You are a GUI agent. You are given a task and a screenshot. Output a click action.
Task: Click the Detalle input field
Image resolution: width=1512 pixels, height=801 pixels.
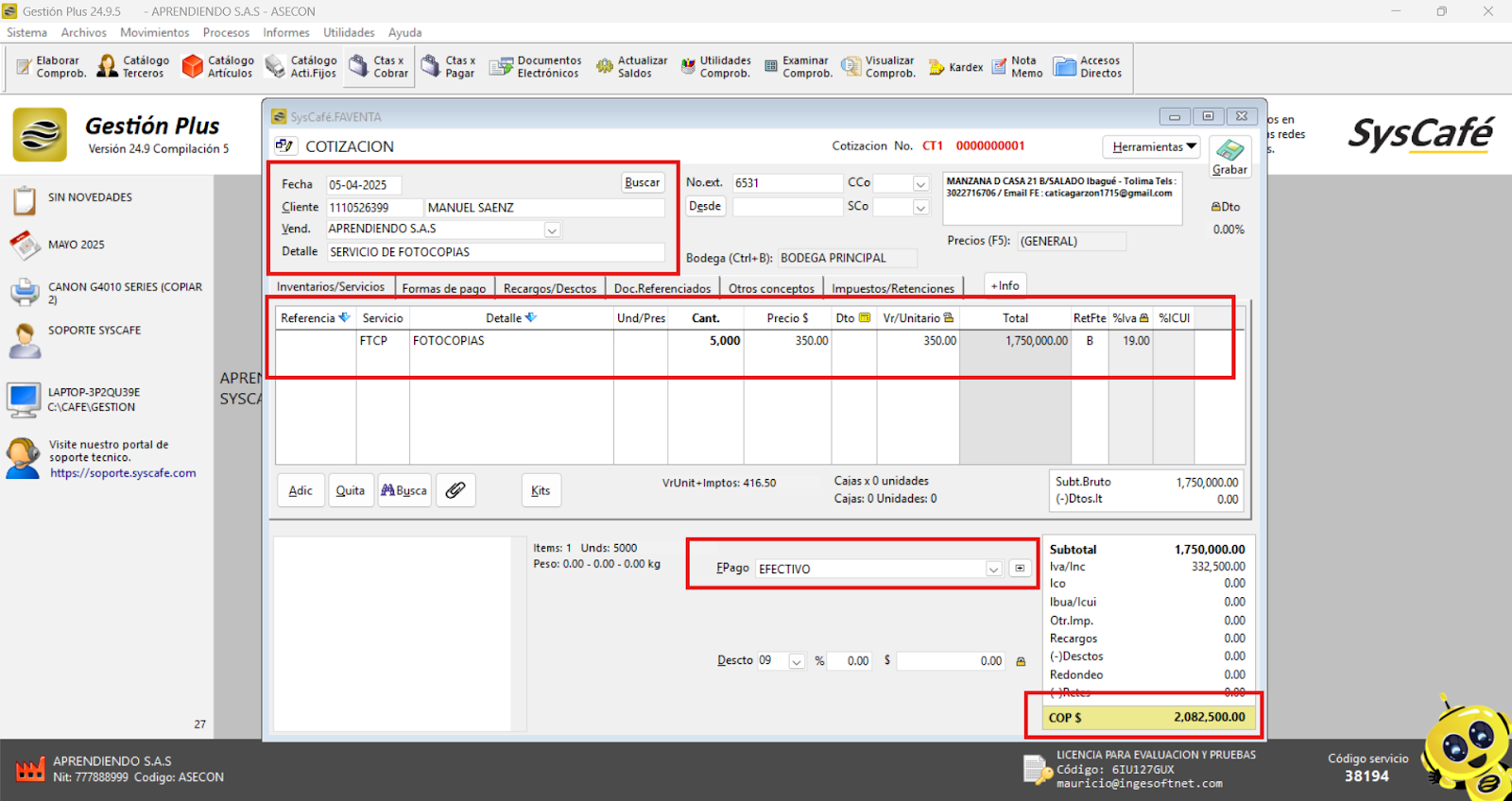(495, 252)
